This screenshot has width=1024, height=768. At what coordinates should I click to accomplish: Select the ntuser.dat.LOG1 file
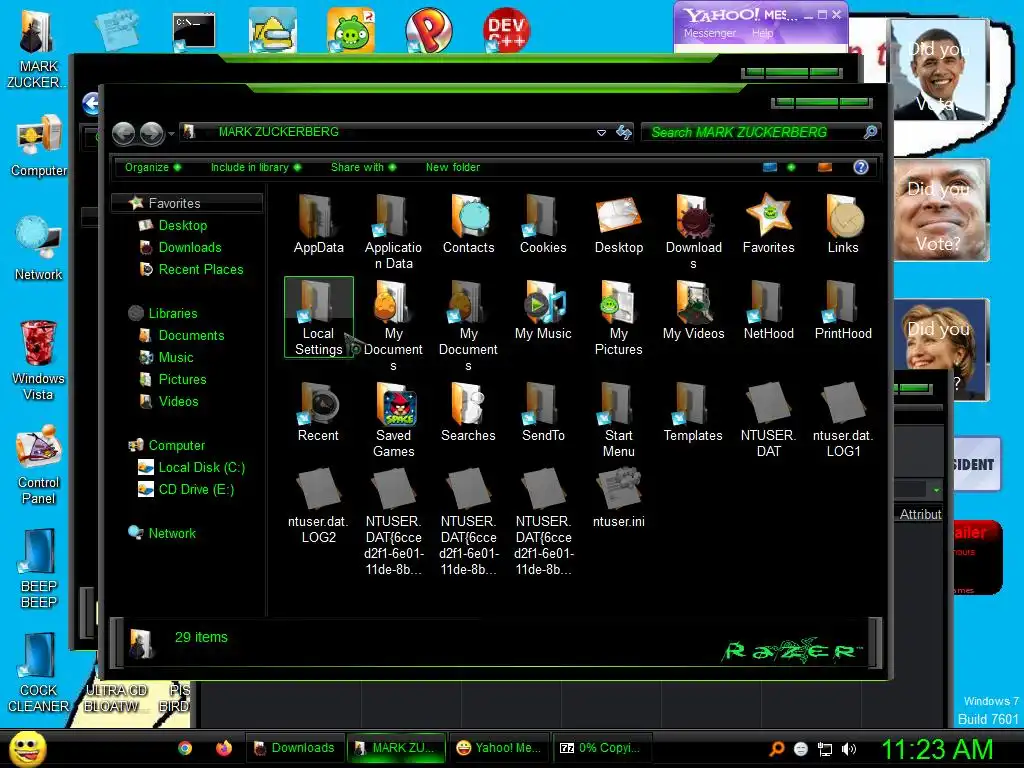(843, 420)
